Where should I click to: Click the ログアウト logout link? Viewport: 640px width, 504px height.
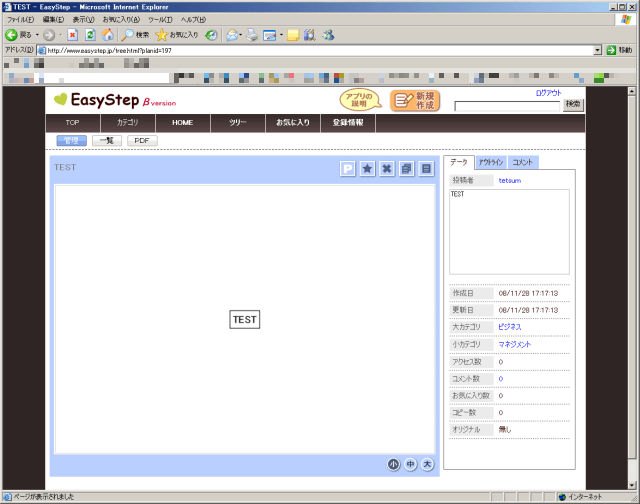pos(548,92)
